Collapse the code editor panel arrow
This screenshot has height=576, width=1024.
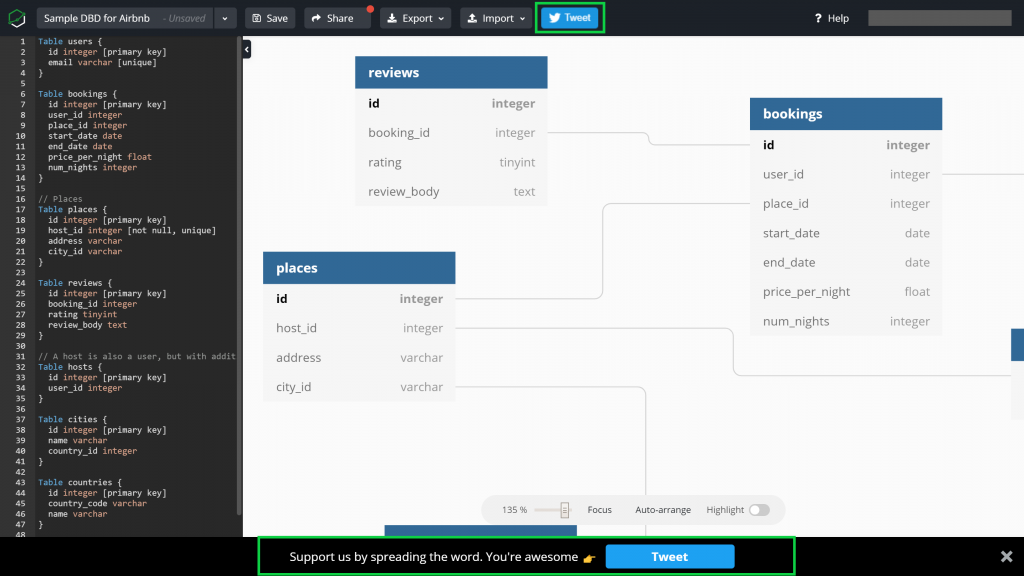point(247,49)
